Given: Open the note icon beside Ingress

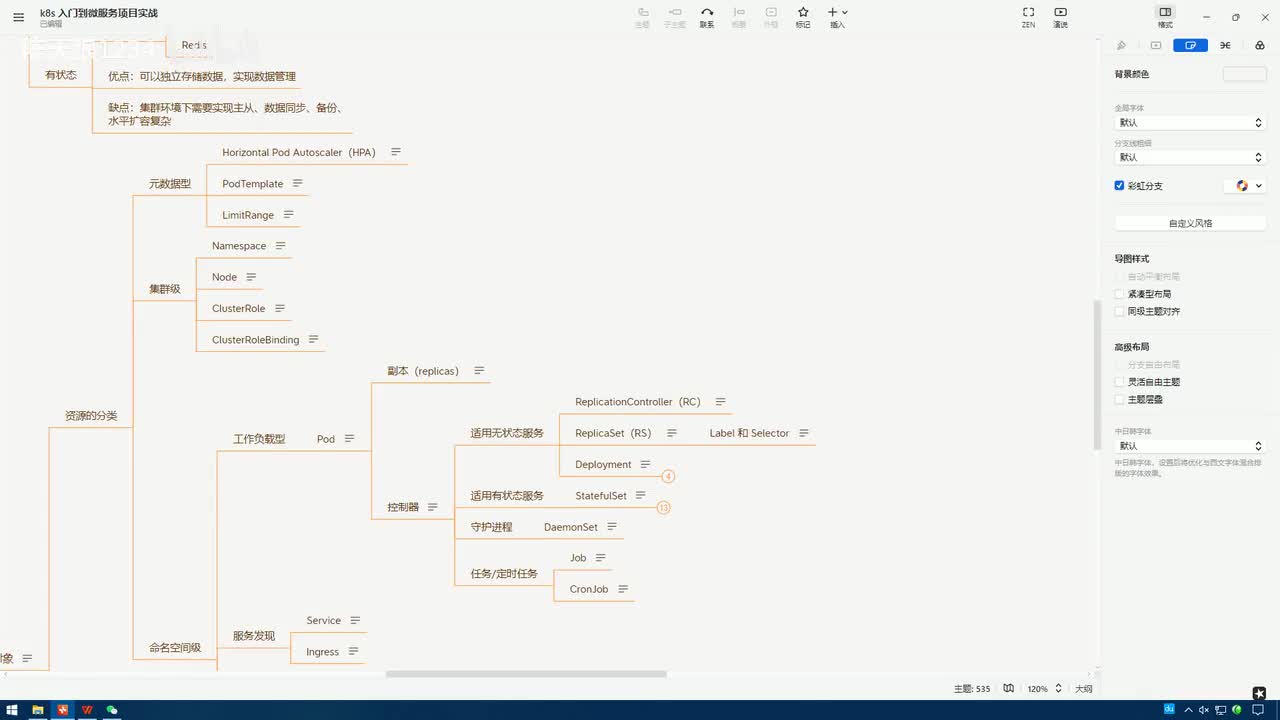Looking at the screenshot, I should coord(352,651).
